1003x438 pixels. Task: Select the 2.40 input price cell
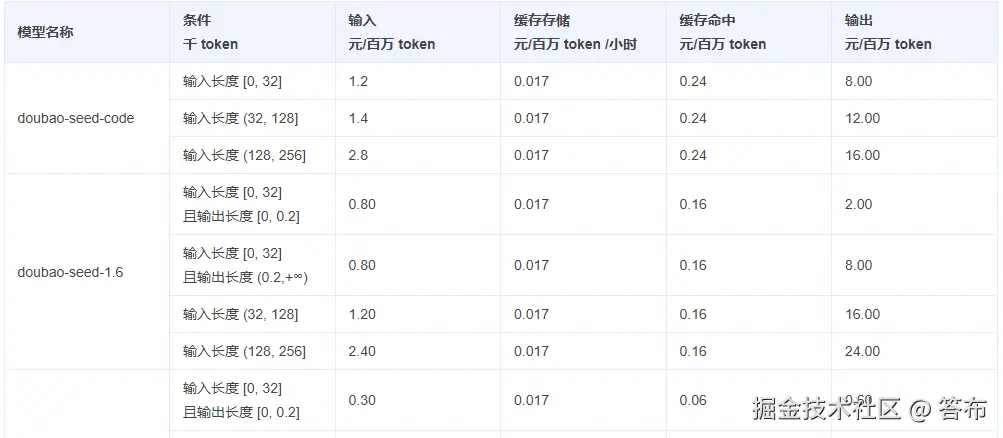362,351
